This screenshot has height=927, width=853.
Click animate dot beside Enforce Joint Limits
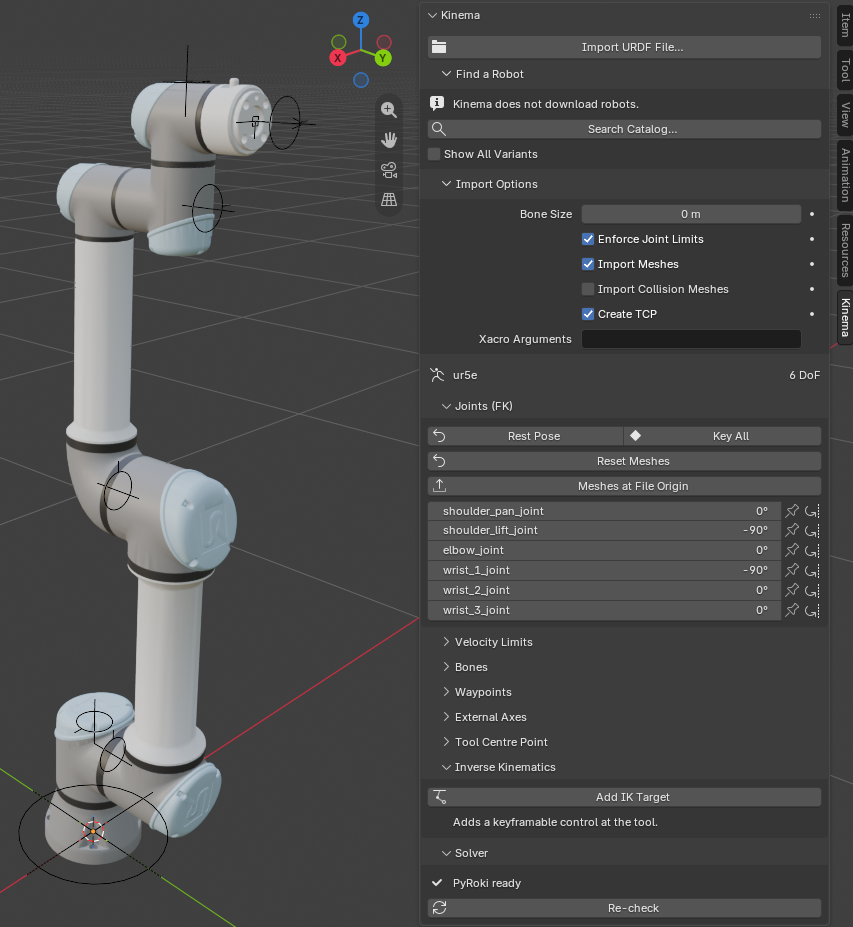point(812,239)
